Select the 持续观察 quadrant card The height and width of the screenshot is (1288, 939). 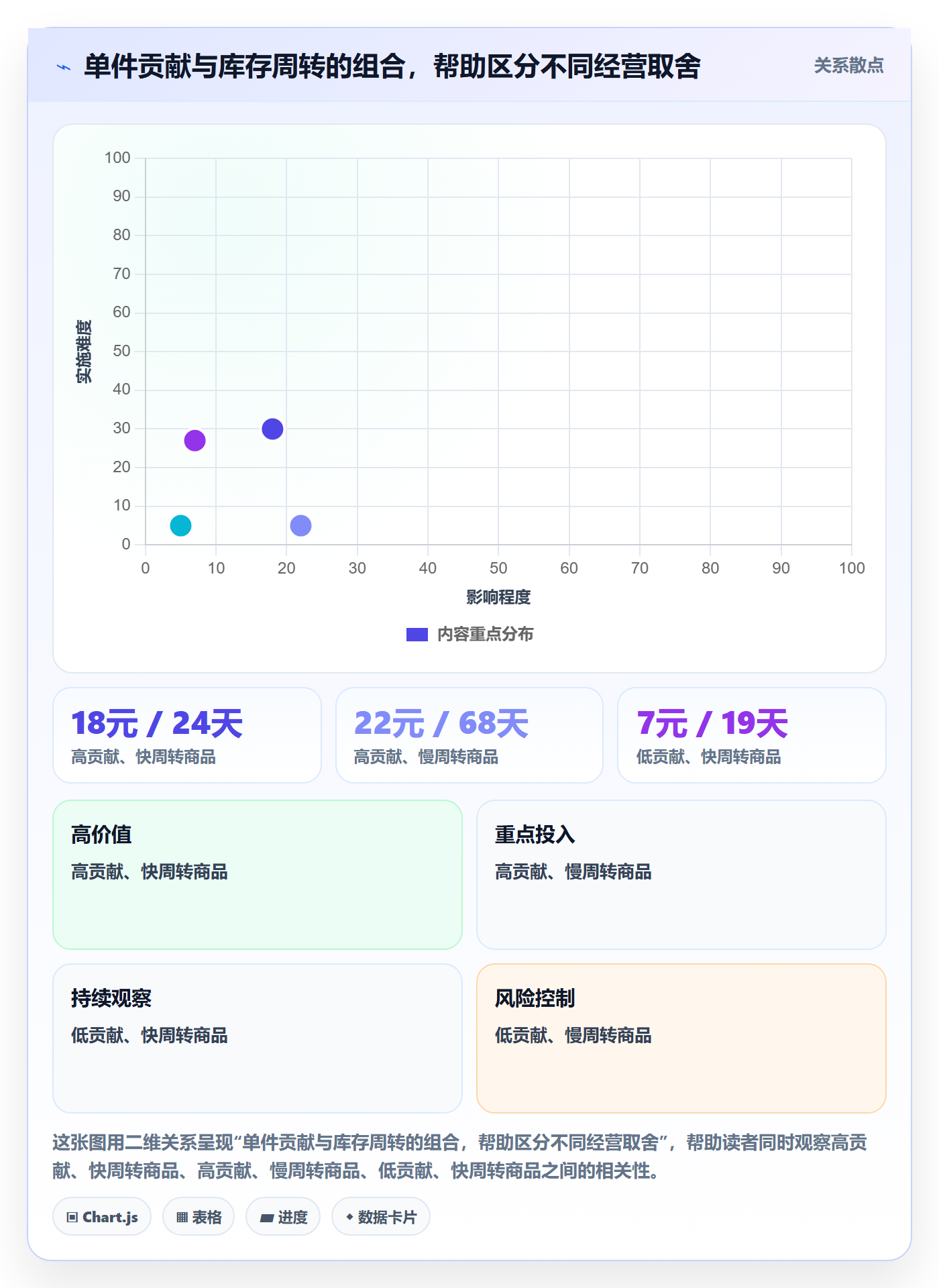click(x=258, y=1038)
